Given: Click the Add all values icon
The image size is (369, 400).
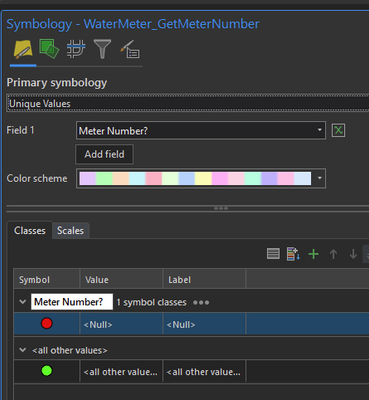Looking at the screenshot, I should pyautogui.click(x=293, y=254).
